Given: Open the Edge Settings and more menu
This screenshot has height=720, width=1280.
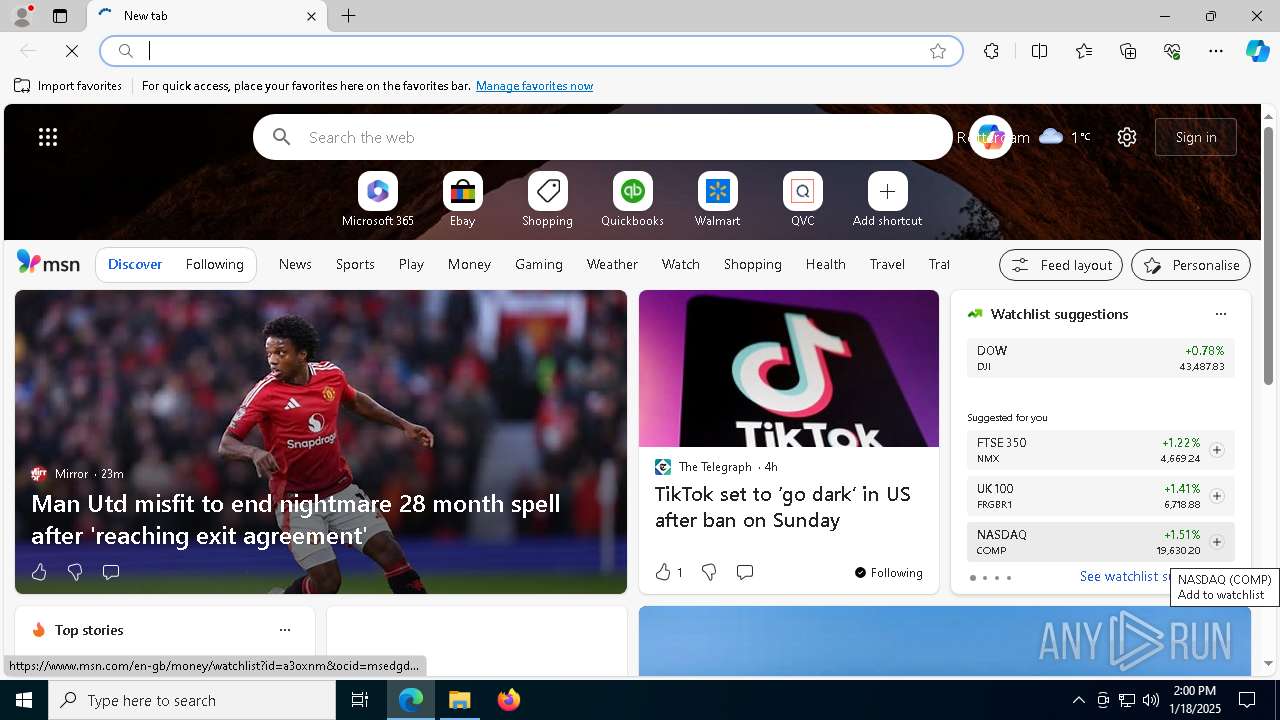Looking at the screenshot, I should pos(1216,51).
